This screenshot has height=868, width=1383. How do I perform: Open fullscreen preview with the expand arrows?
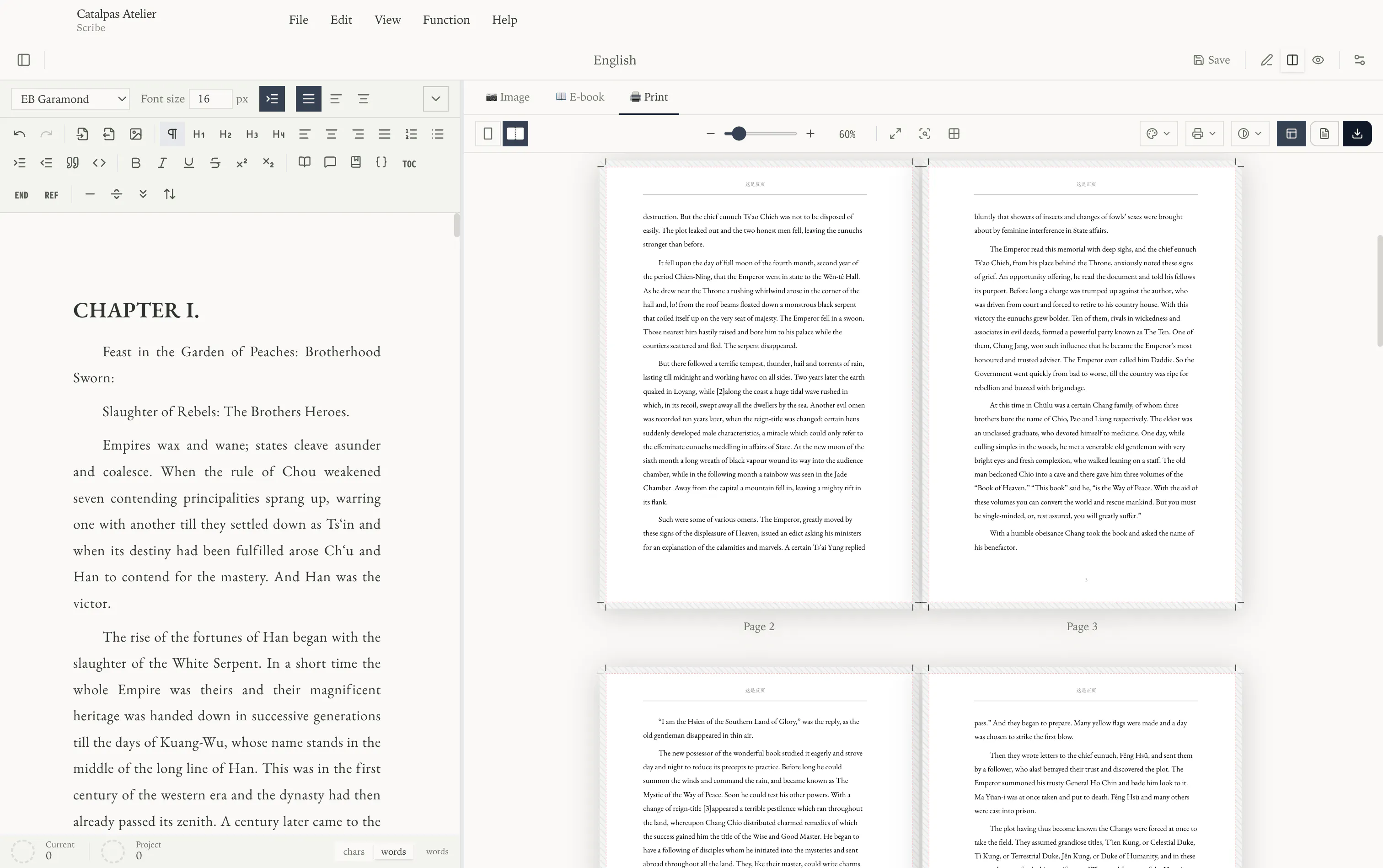(895, 134)
